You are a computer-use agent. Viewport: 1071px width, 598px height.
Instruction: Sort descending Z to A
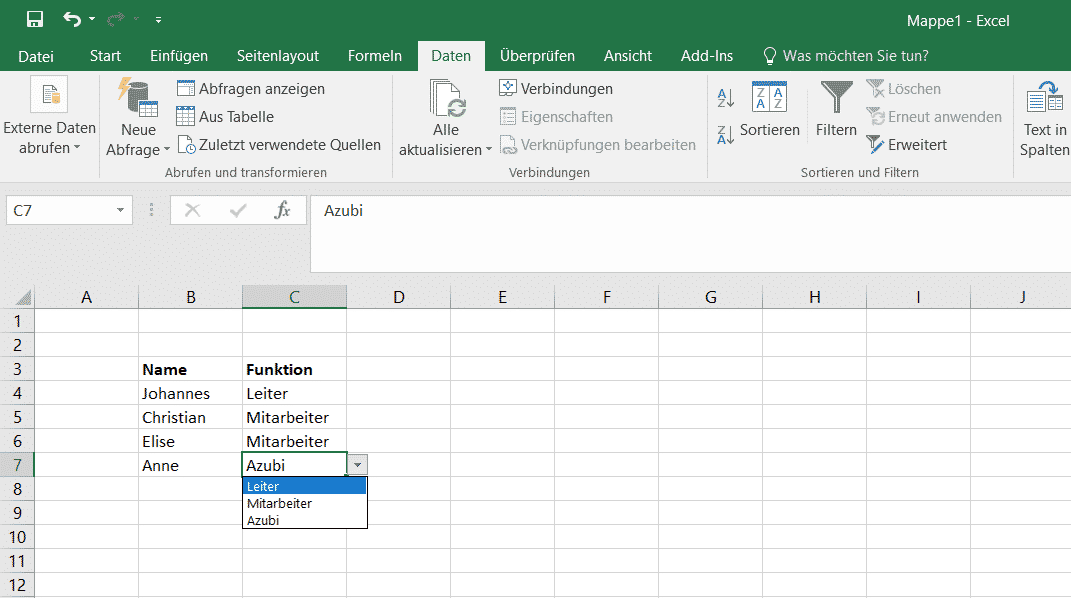[725, 134]
